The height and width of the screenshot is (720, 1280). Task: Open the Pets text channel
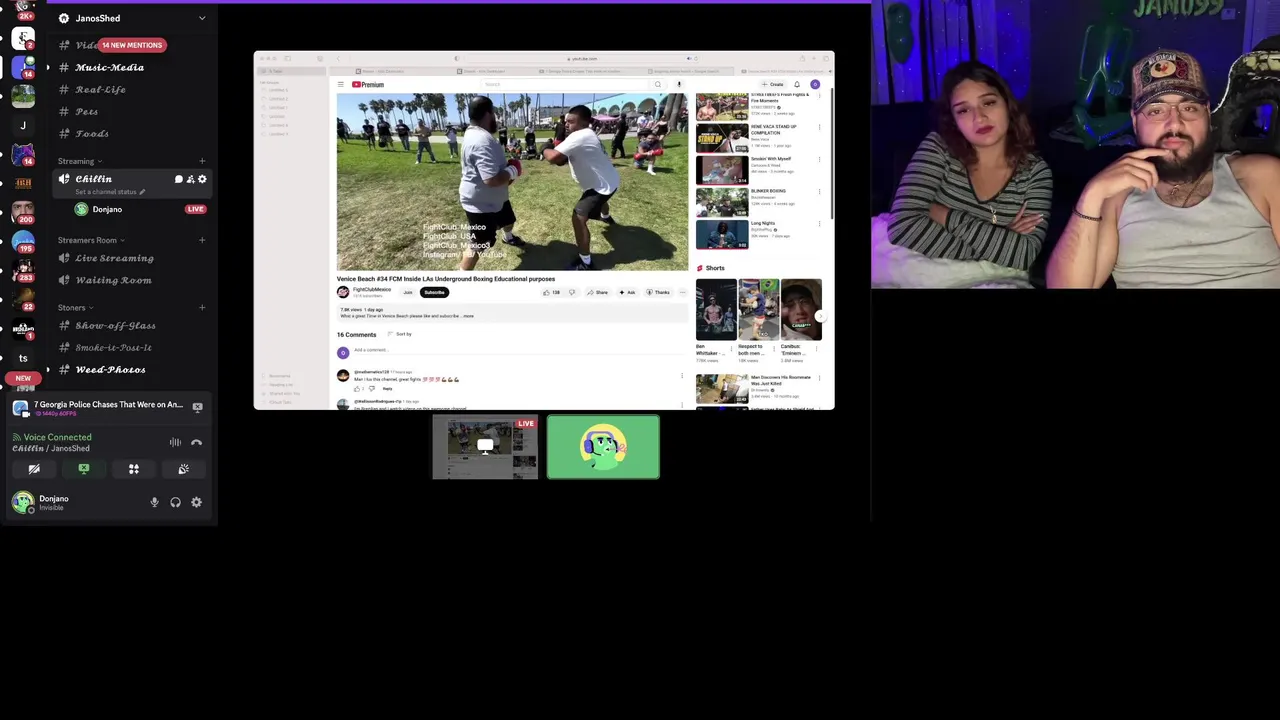tap(87, 111)
